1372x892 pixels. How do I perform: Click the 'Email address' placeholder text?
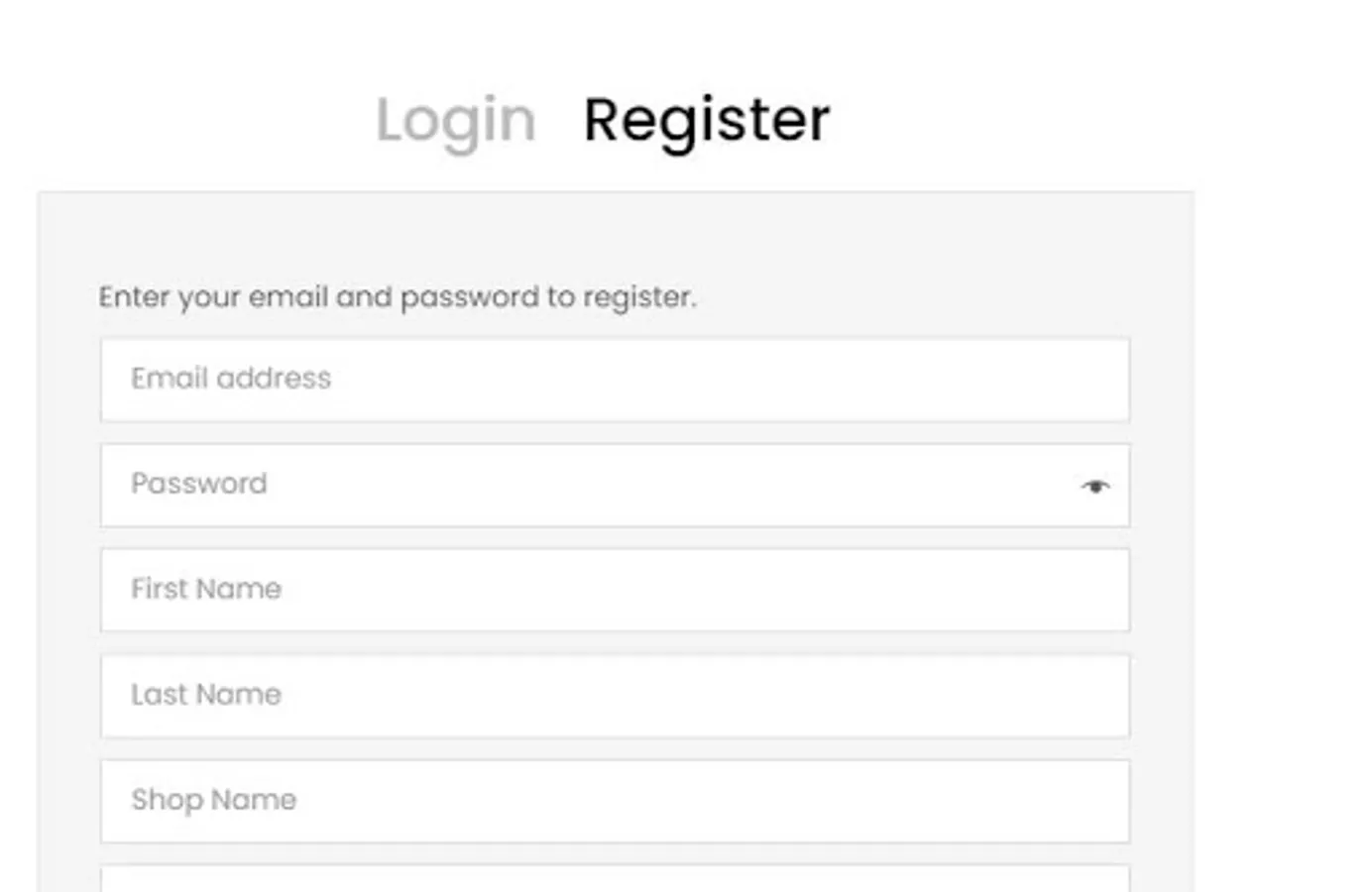click(x=231, y=379)
